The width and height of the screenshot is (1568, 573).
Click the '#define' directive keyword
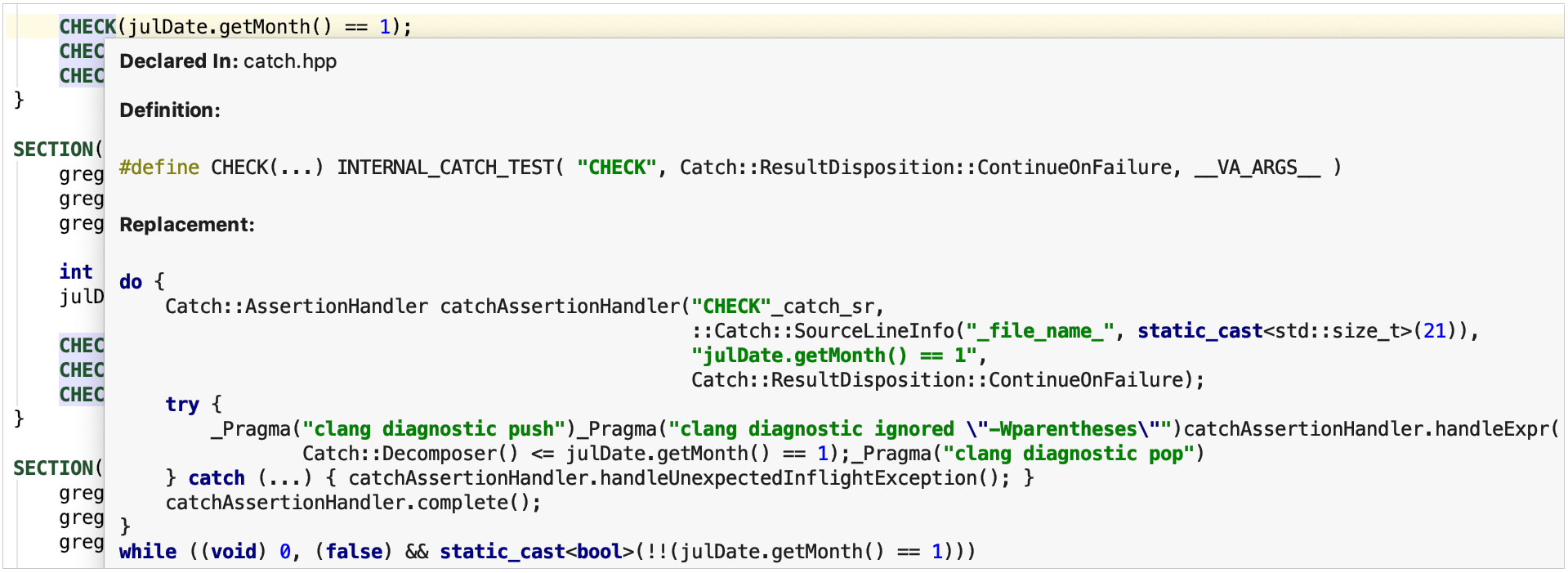pos(159,168)
